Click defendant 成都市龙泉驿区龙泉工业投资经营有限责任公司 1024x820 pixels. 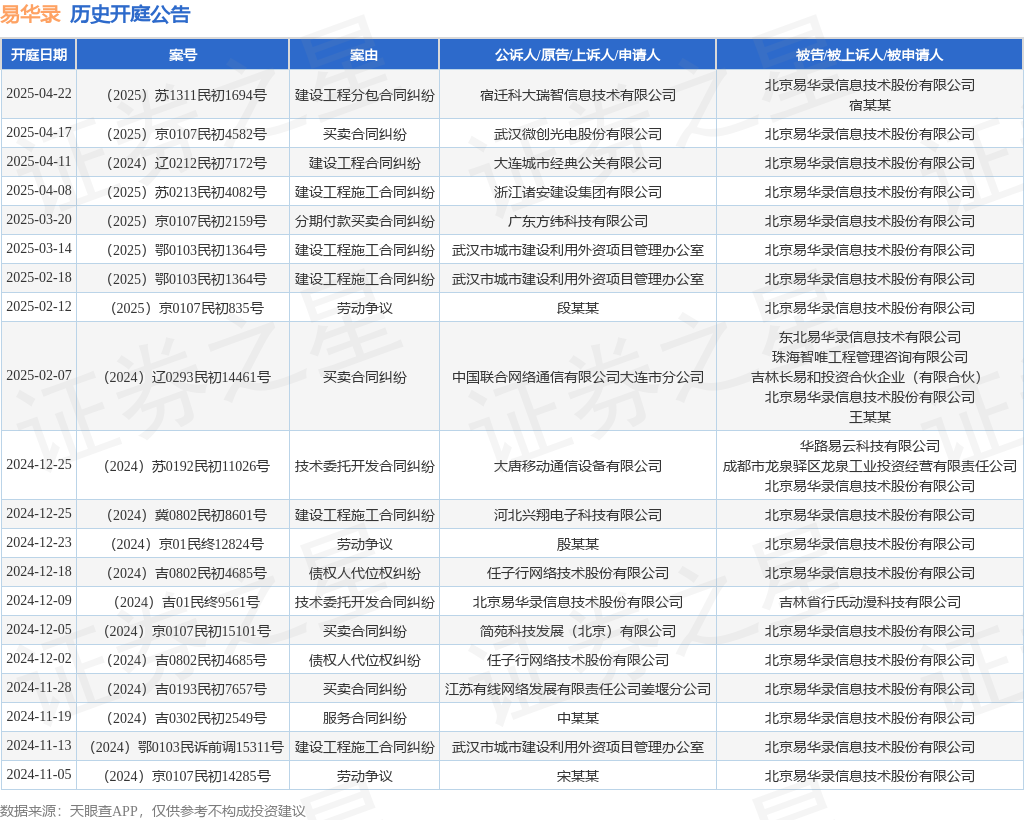click(x=870, y=466)
